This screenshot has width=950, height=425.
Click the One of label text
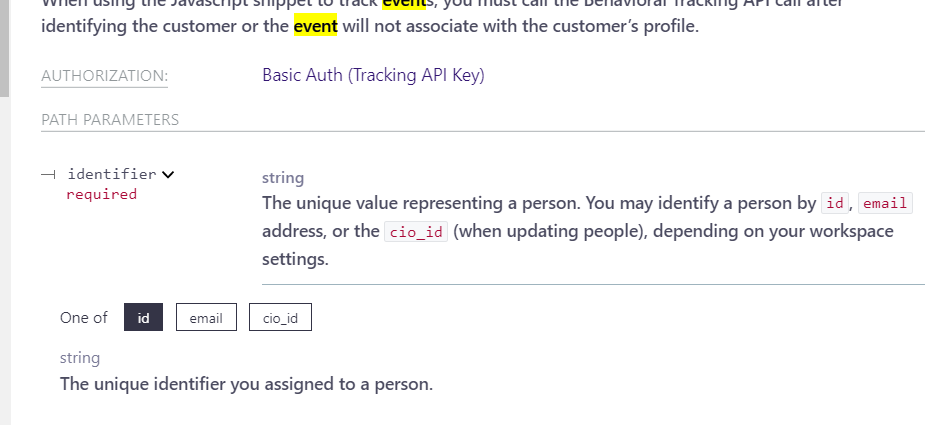84,317
